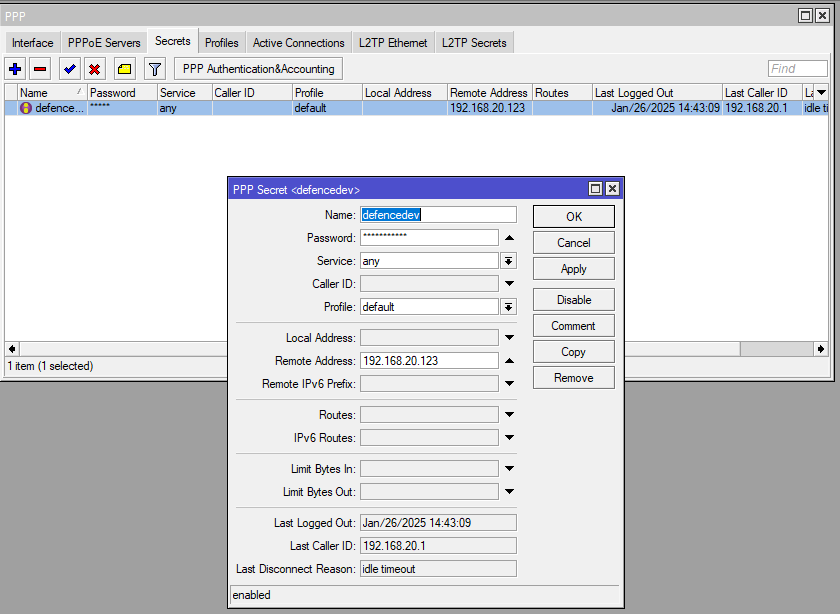Expand the Limit Bytes Out field

coord(509,492)
